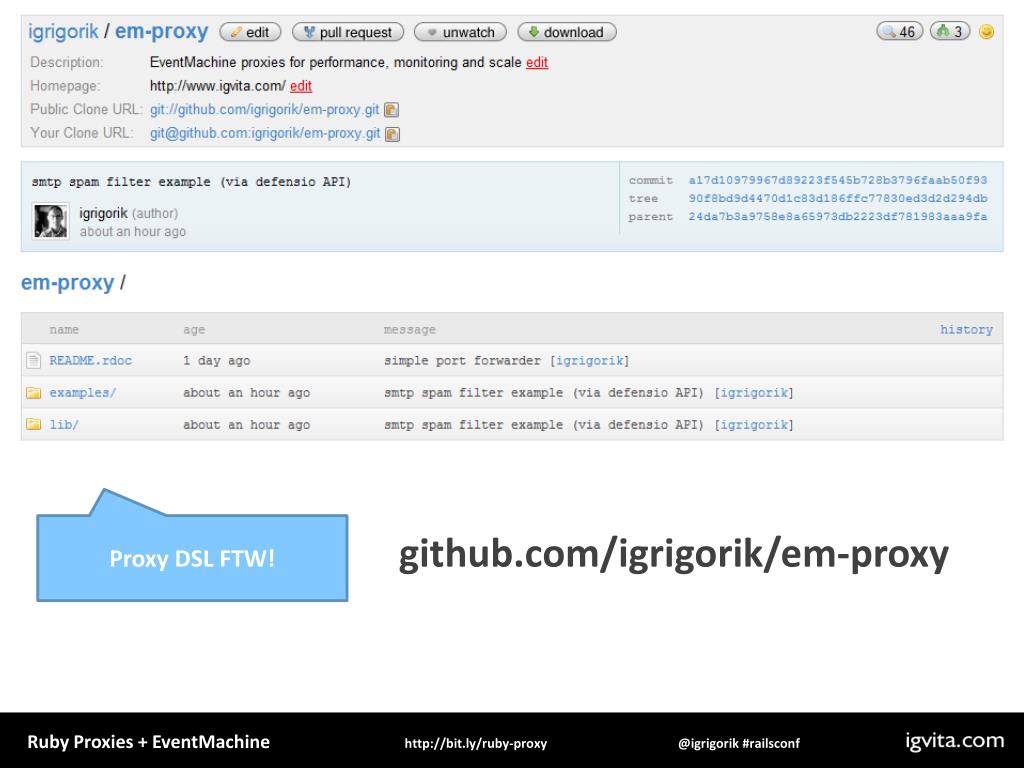
Task: Open the commit hash a17d1097 link
Action: (838, 180)
